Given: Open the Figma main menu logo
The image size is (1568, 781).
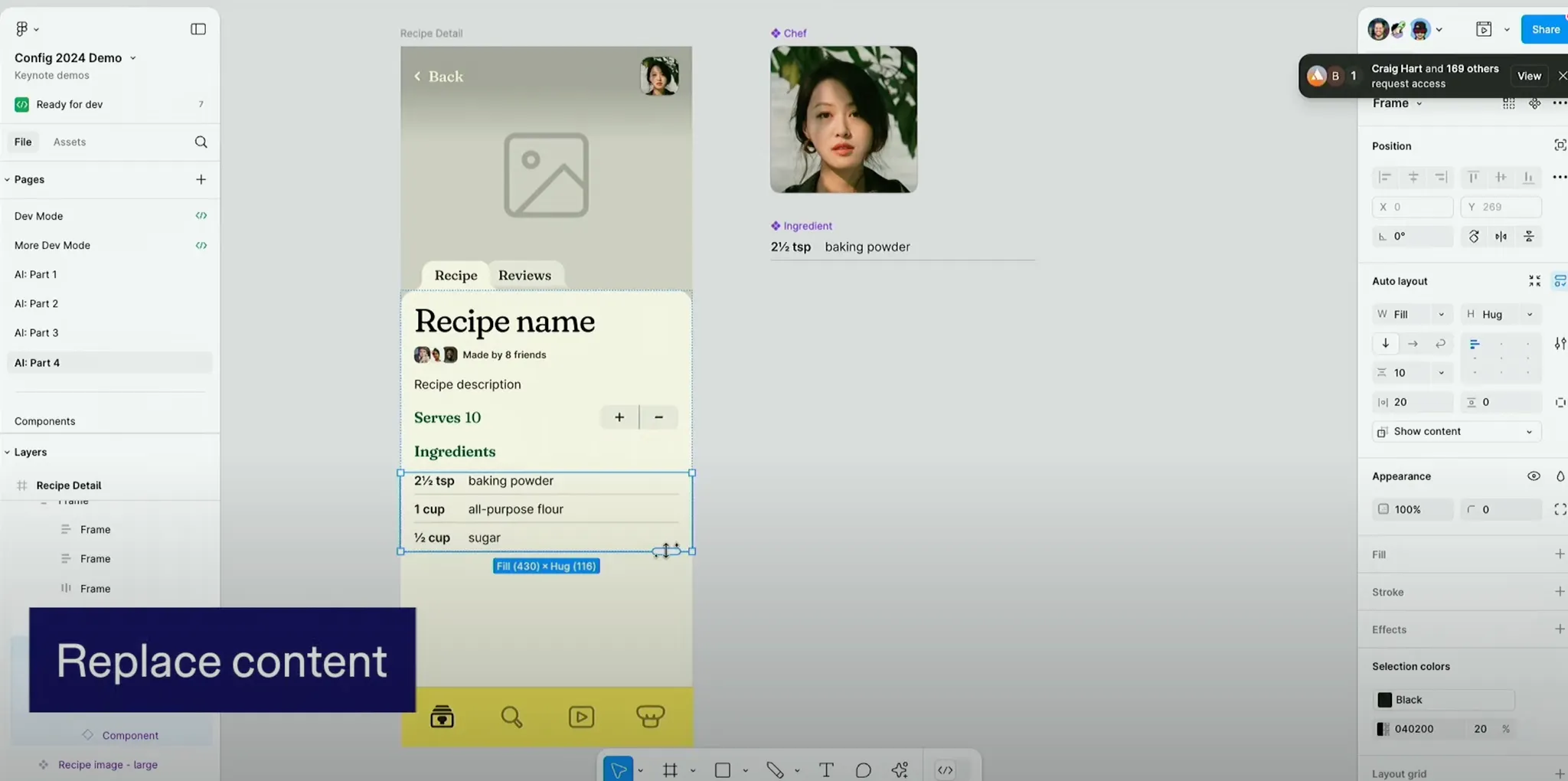Looking at the screenshot, I should point(21,29).
